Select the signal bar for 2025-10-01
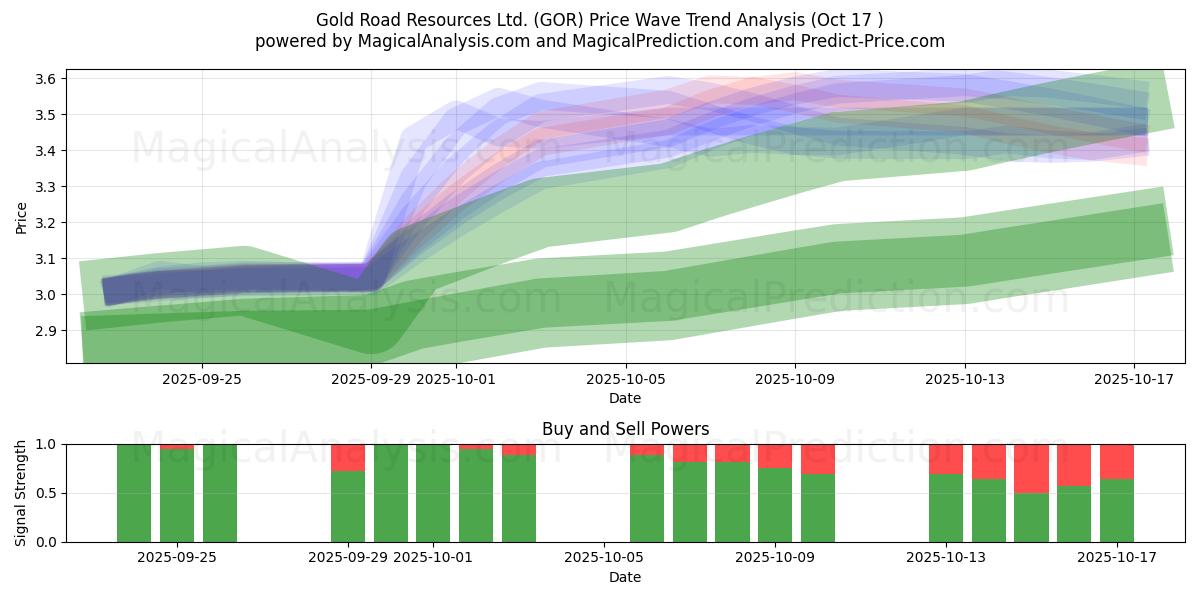This screenshot has width=1200, height=600. click(x=433, y=493)
